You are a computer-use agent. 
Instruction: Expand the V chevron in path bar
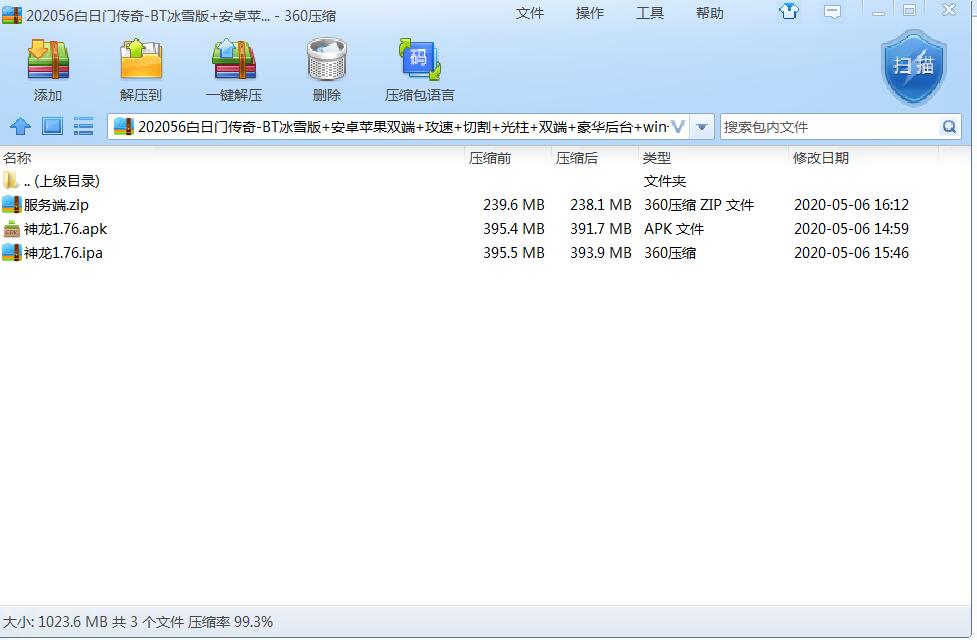coord(678,127)
